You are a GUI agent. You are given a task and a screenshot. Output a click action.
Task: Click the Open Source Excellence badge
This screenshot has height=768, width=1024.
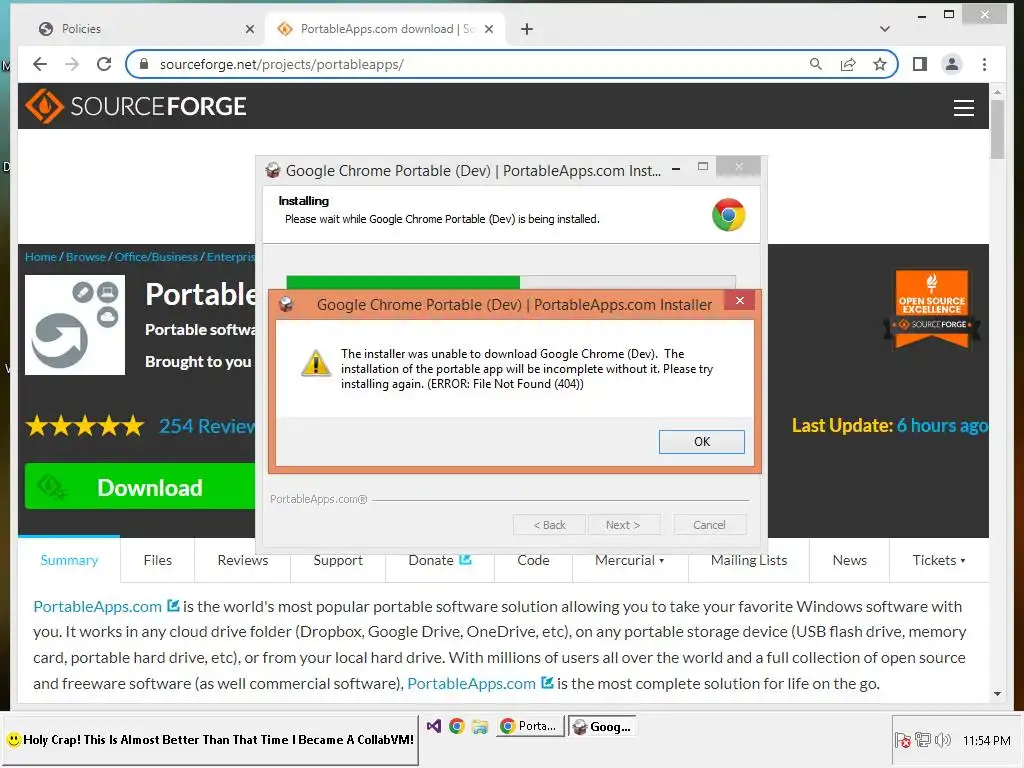[x=932, y=308]
